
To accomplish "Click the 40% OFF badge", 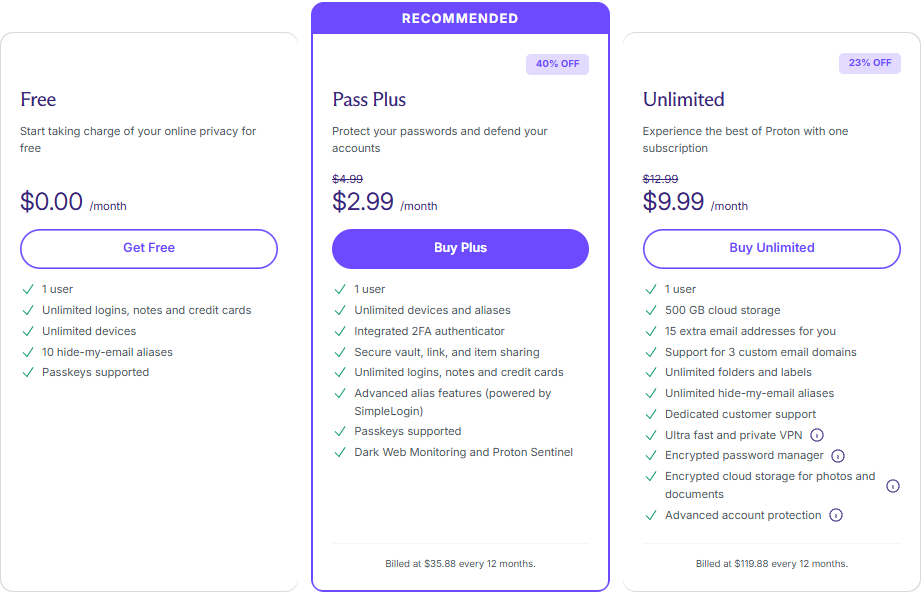I will [x=557, y=63].
